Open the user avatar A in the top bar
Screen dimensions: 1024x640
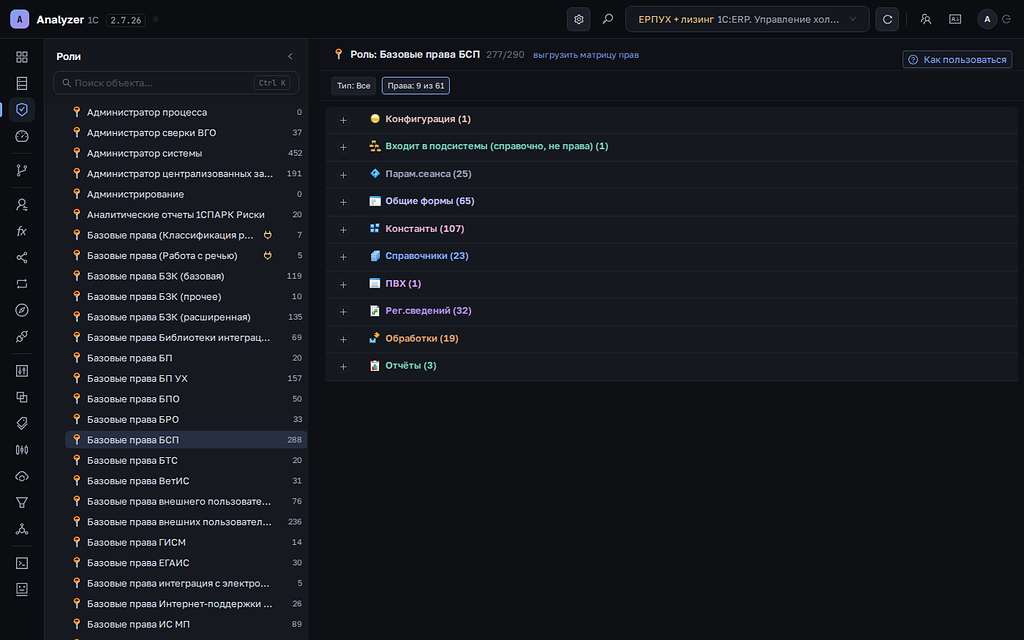coord(987,20)
